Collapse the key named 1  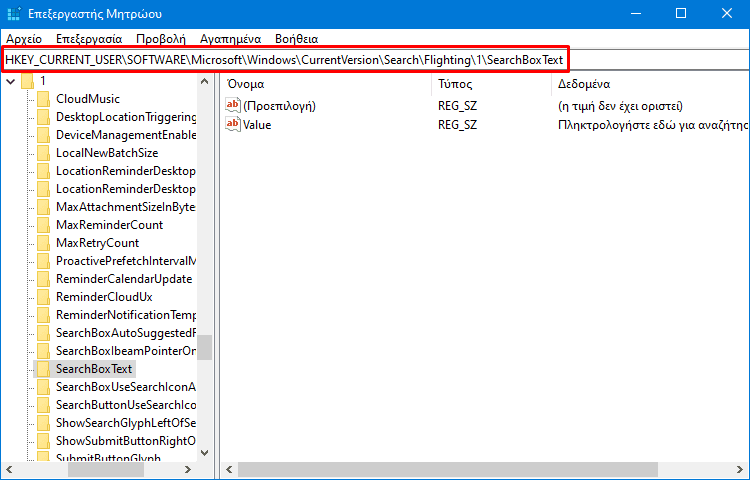[11, 81]
